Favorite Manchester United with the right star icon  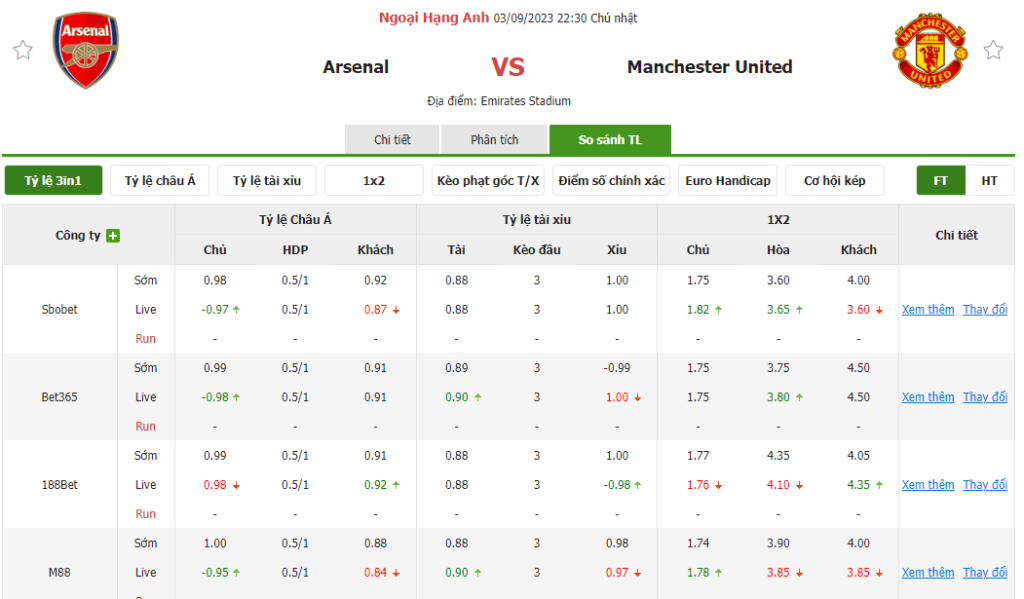(993, 50)
